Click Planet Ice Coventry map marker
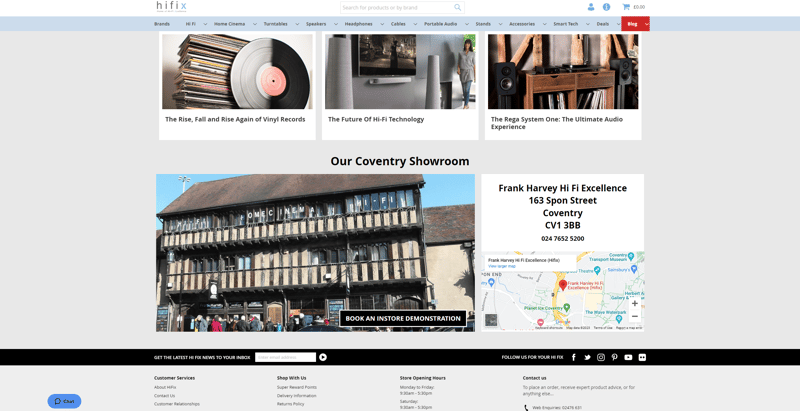The height and width of the screenshot is (411, 800). coord(566,307)
